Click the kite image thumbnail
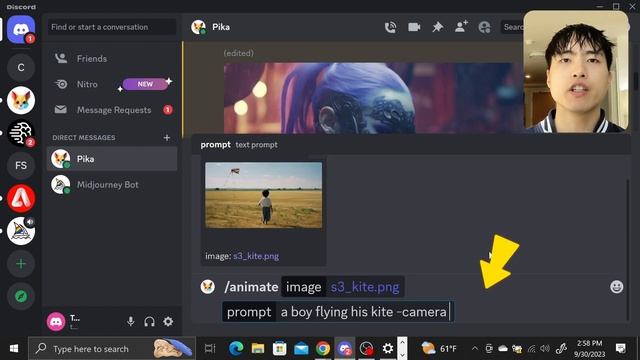This screenshot has height=360, width=640. click(x=263, y=195)
